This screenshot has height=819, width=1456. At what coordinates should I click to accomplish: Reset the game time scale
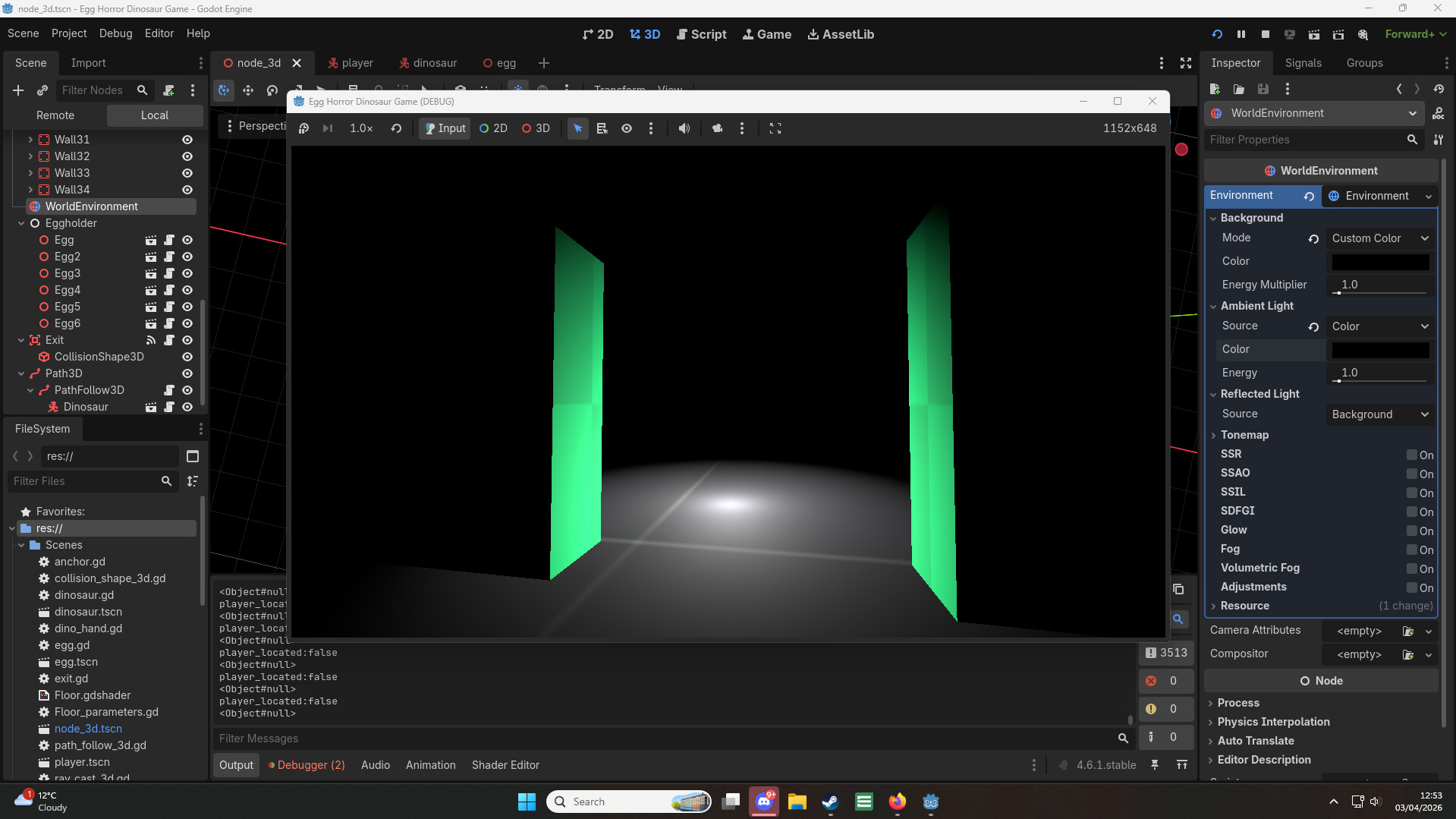(396, 128)
